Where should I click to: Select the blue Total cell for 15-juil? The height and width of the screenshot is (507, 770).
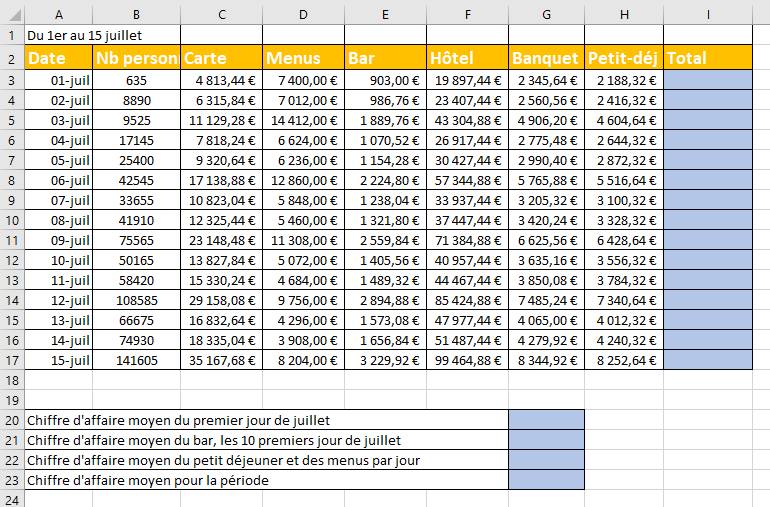pos(707,361)
